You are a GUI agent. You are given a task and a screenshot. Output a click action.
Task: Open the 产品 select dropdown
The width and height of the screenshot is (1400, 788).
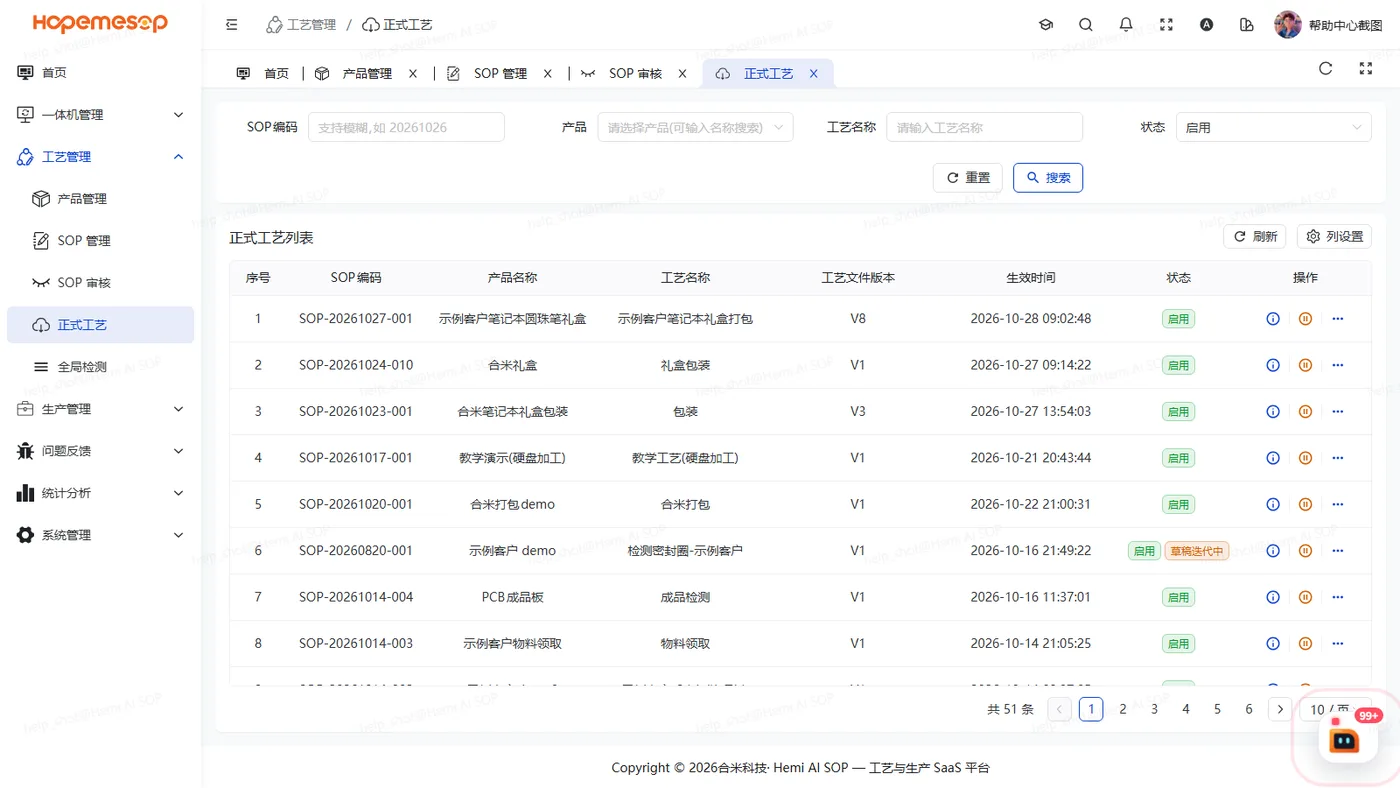pyautogui.click(x=695, y=127)
